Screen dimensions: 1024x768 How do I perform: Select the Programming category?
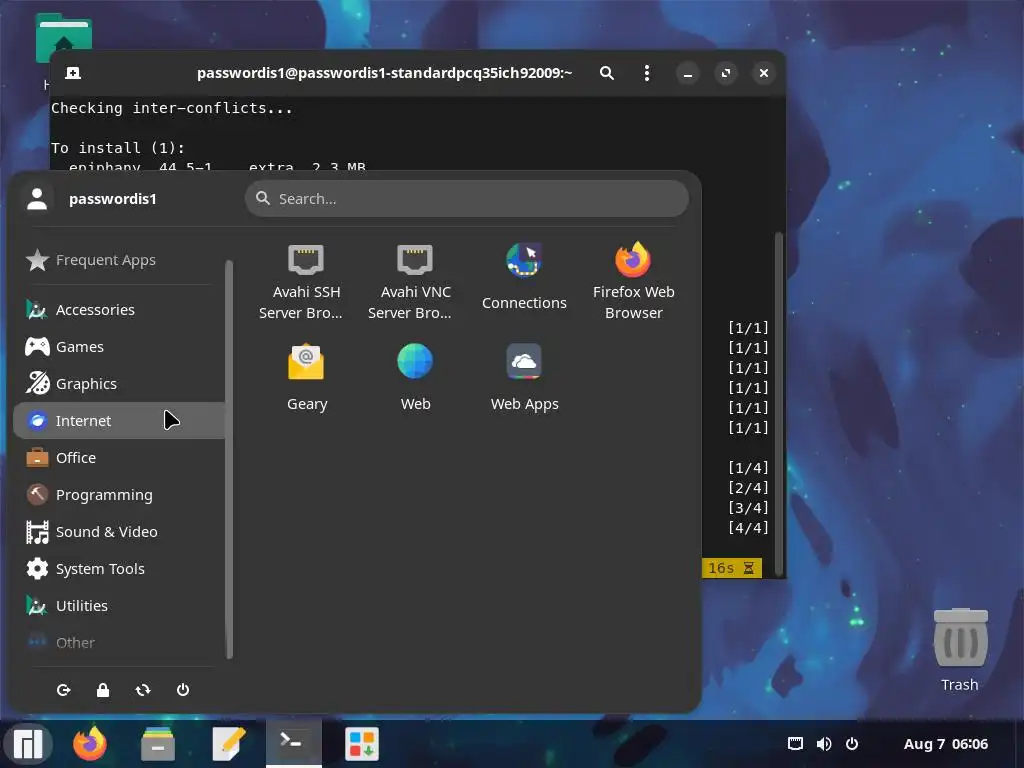(x=119, y=495)
